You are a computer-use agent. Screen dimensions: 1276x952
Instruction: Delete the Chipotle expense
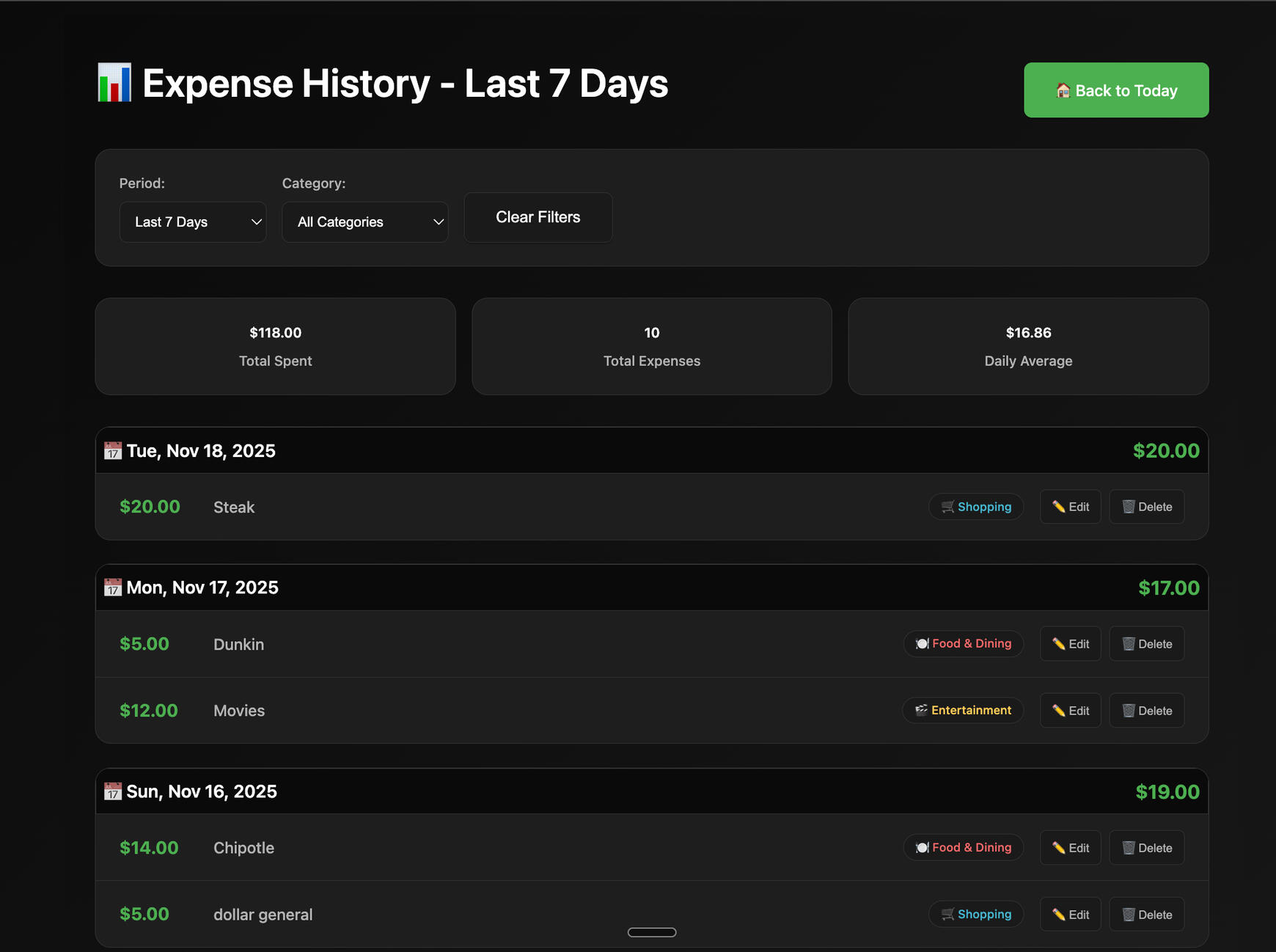click(1146, 848)
